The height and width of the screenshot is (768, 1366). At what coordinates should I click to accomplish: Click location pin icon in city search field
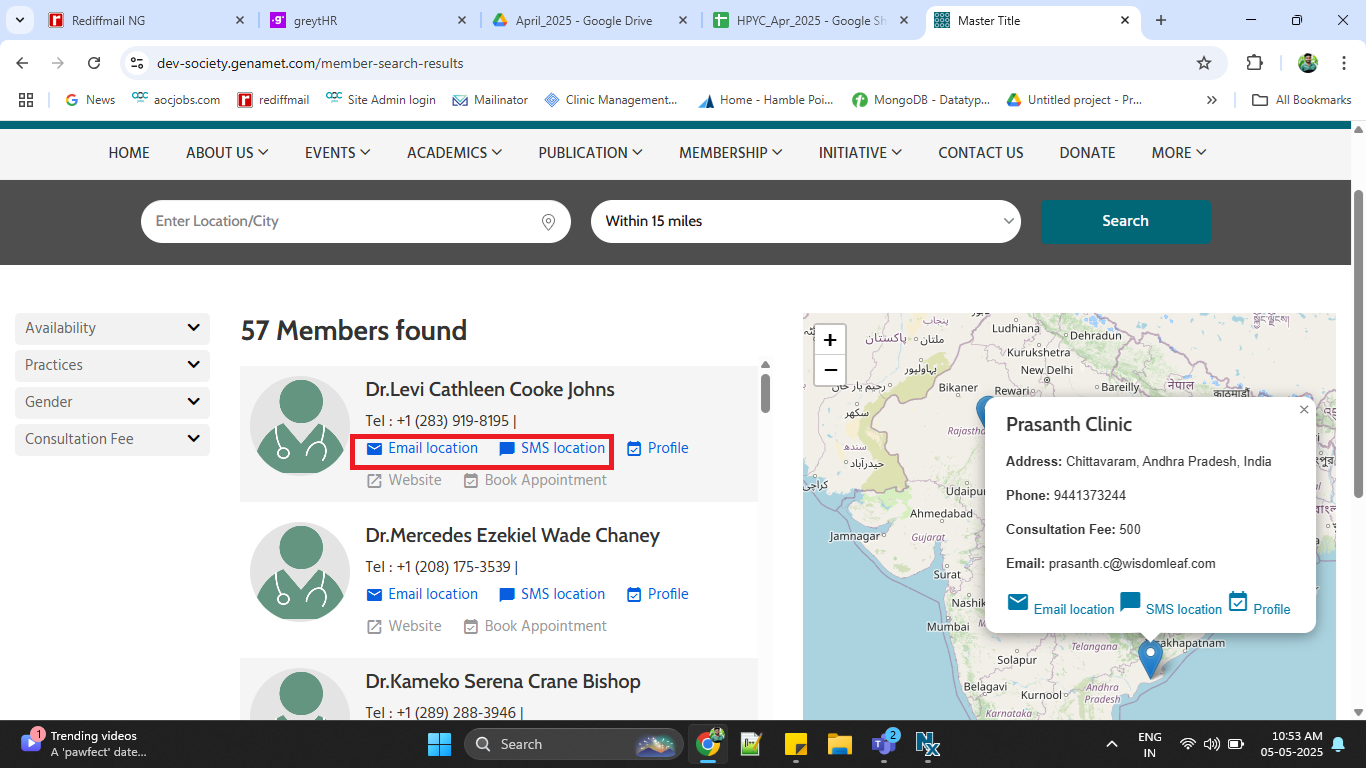coord(548,222)
